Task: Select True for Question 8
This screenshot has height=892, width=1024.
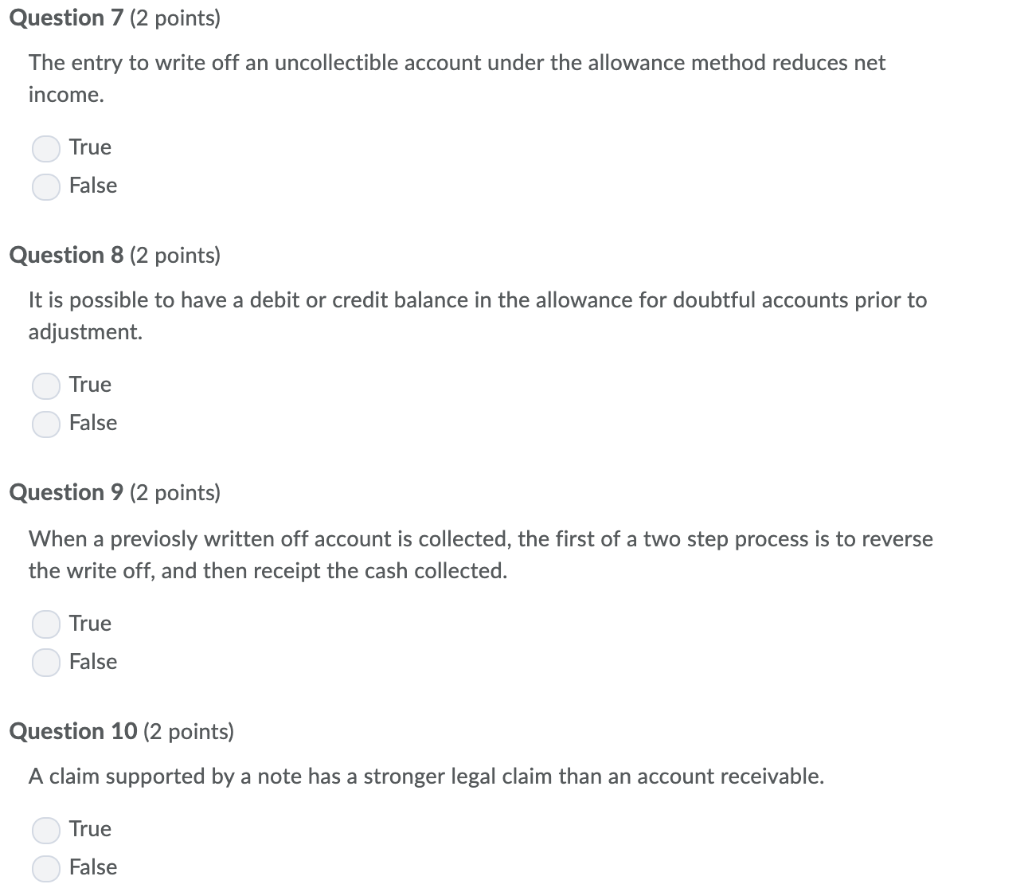Action: (x=45, y=385)
